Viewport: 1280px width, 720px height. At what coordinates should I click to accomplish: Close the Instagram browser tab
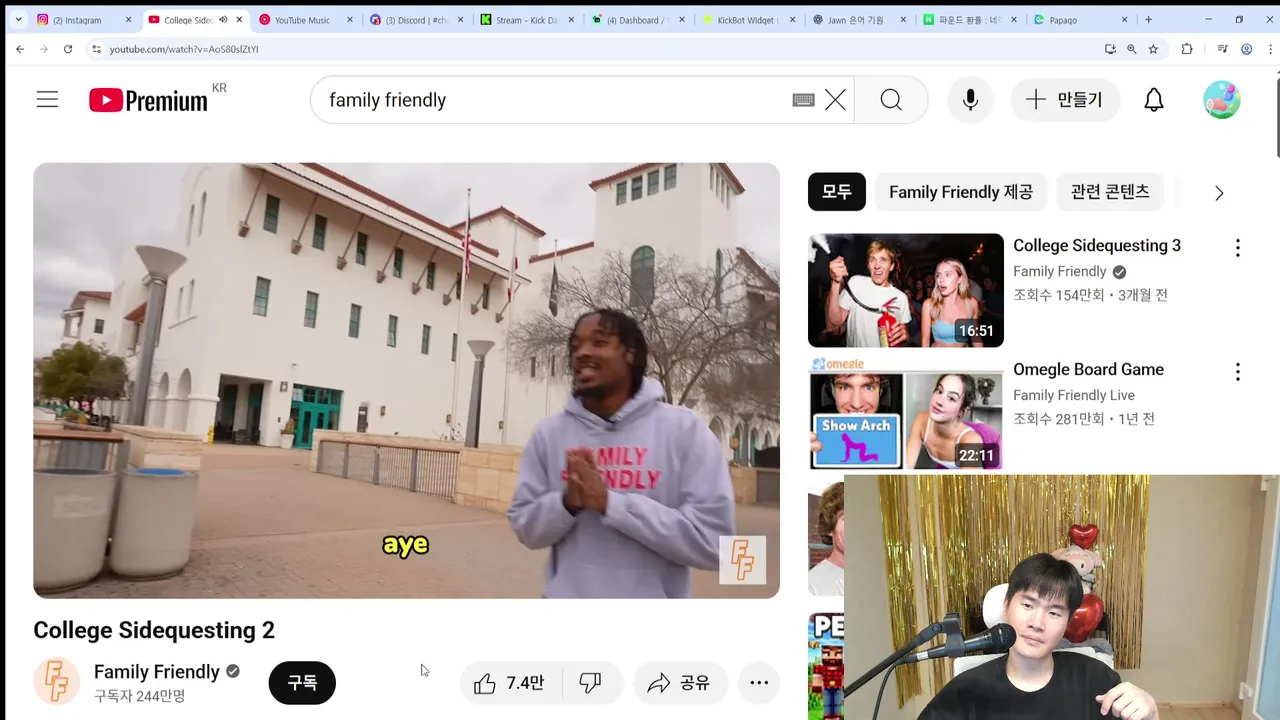[x=128, y=20]
